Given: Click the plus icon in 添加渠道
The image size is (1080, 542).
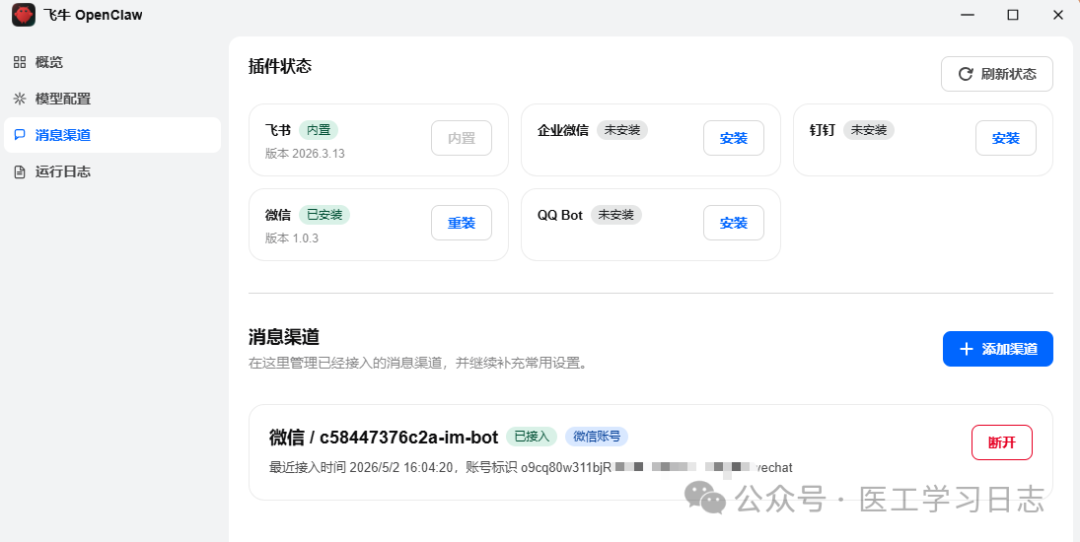Looking at the screenshot, I should (x=966, y=349).
